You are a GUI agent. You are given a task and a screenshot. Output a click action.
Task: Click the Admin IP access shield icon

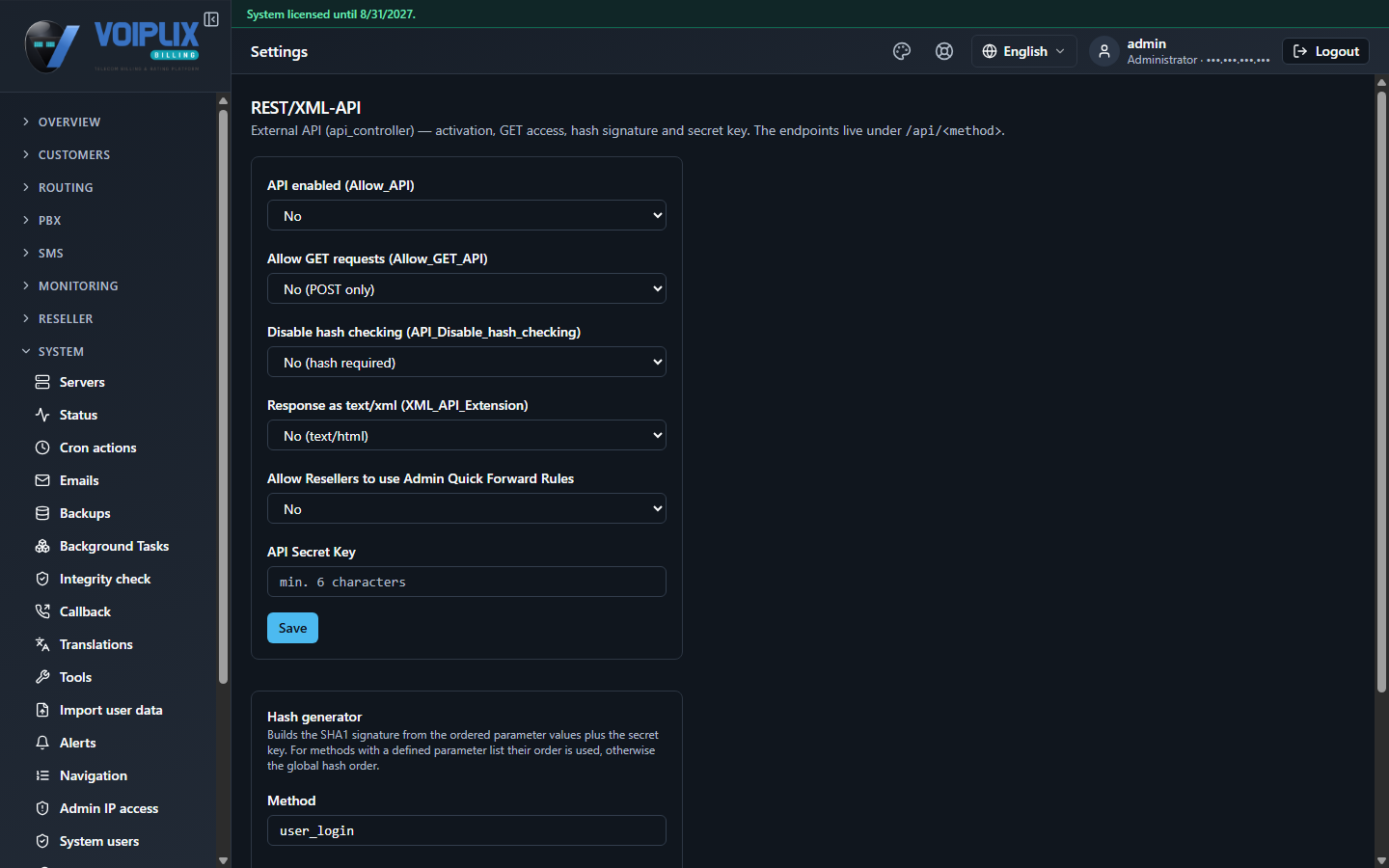pyautogui.click(x=42, y=808)
